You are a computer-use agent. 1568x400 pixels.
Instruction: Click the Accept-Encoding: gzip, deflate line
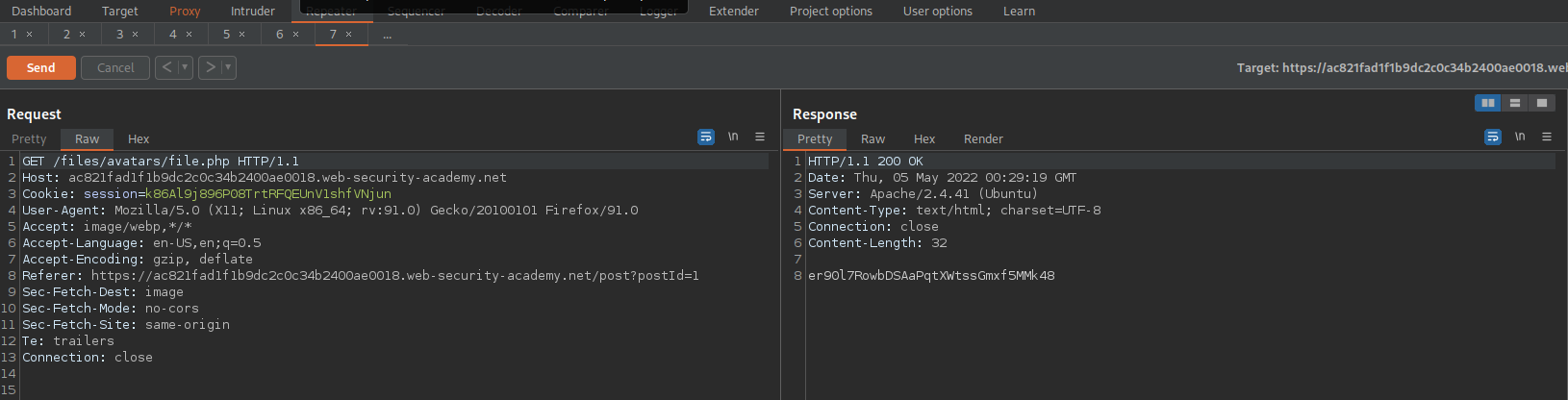point(138,259)
